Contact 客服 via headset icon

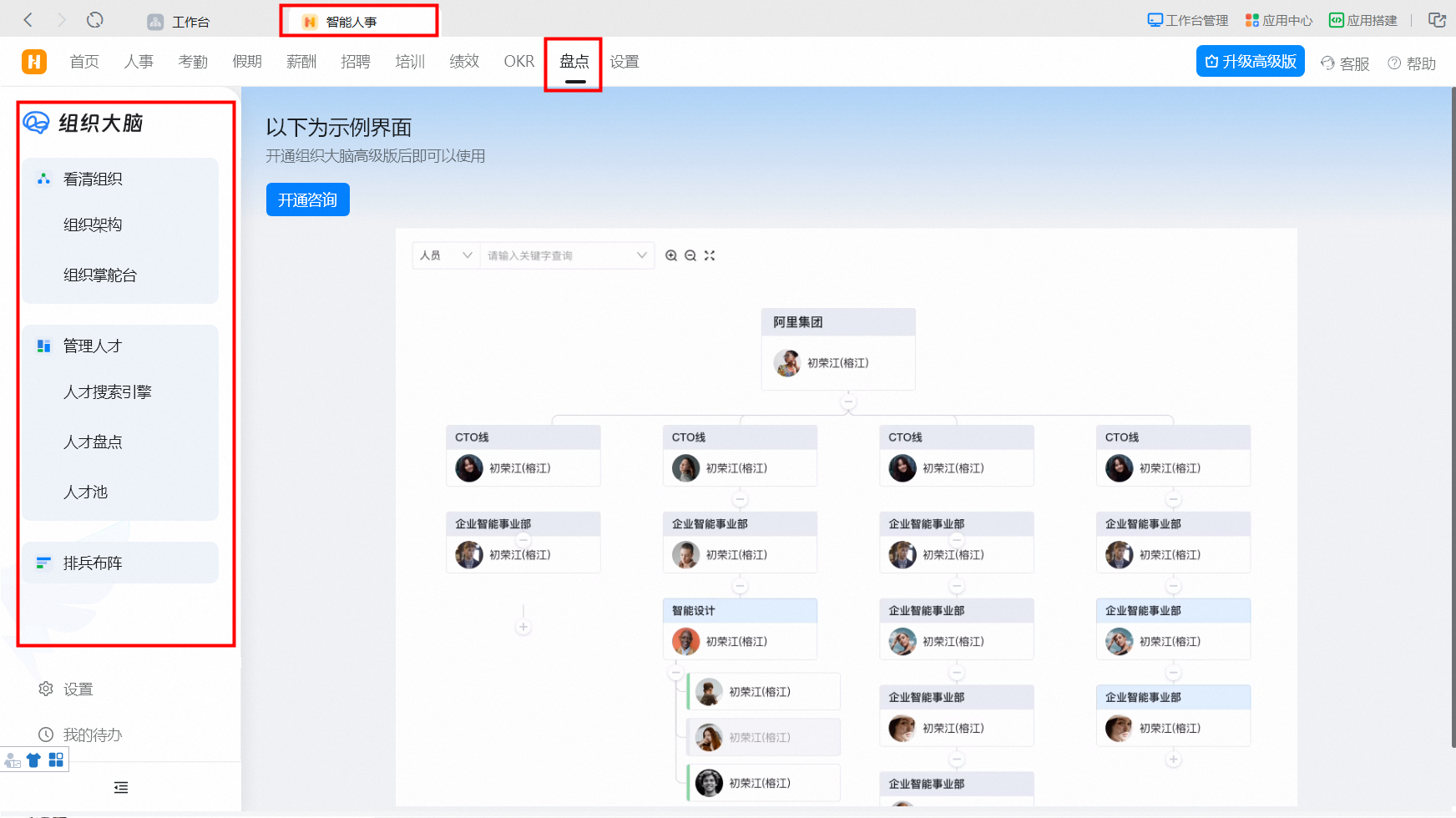[1345, 63]
